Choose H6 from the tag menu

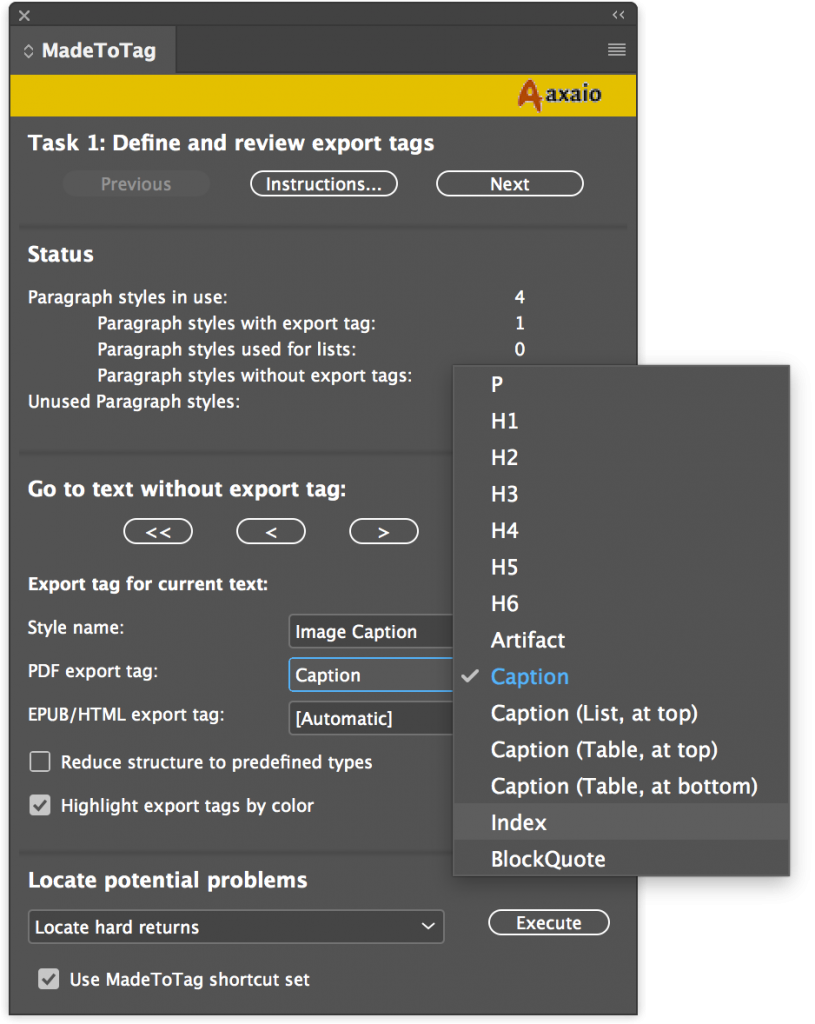[x=622, y=603]
